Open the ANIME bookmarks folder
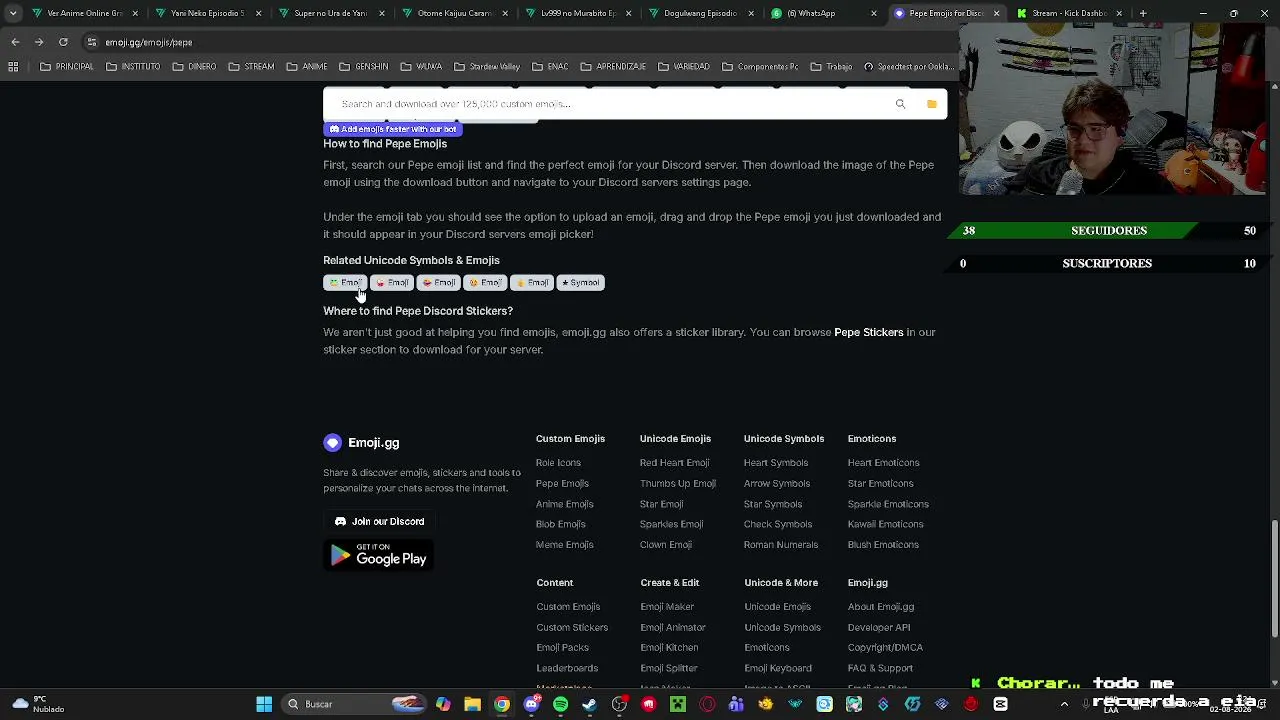This screenshot has height=720, width=1280. [x=307, y=67]
